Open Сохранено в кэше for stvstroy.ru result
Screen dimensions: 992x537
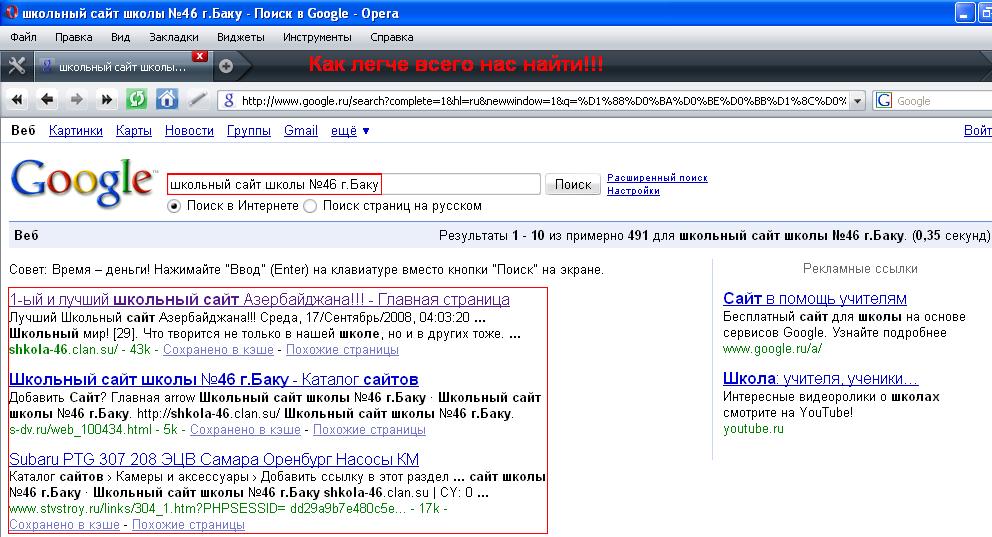pos(65,524)
